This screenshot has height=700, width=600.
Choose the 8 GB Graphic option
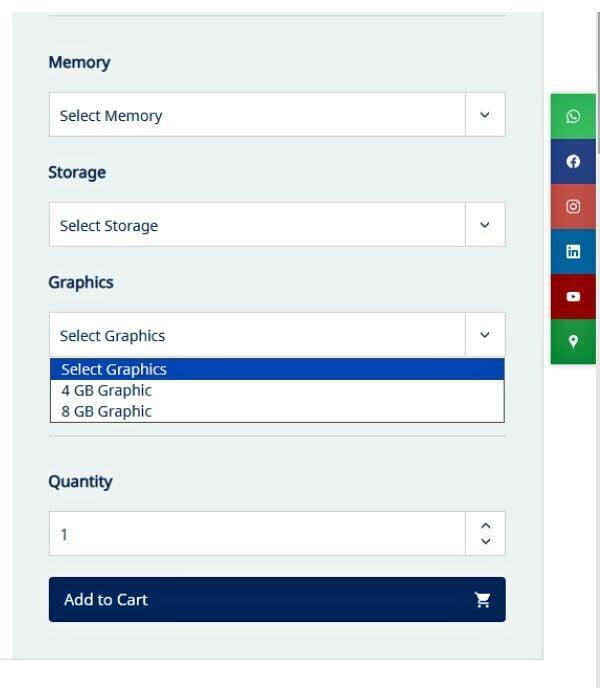(107, 411)
